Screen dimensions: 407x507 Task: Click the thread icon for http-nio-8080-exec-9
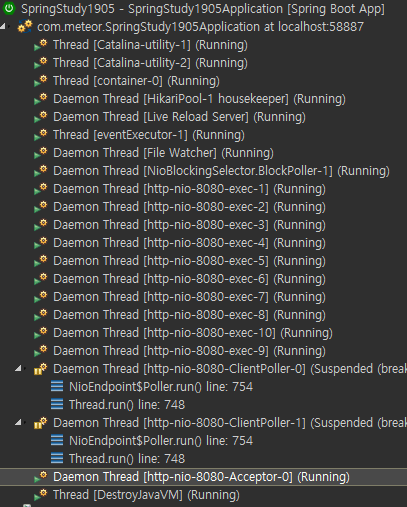pos(41,351)
